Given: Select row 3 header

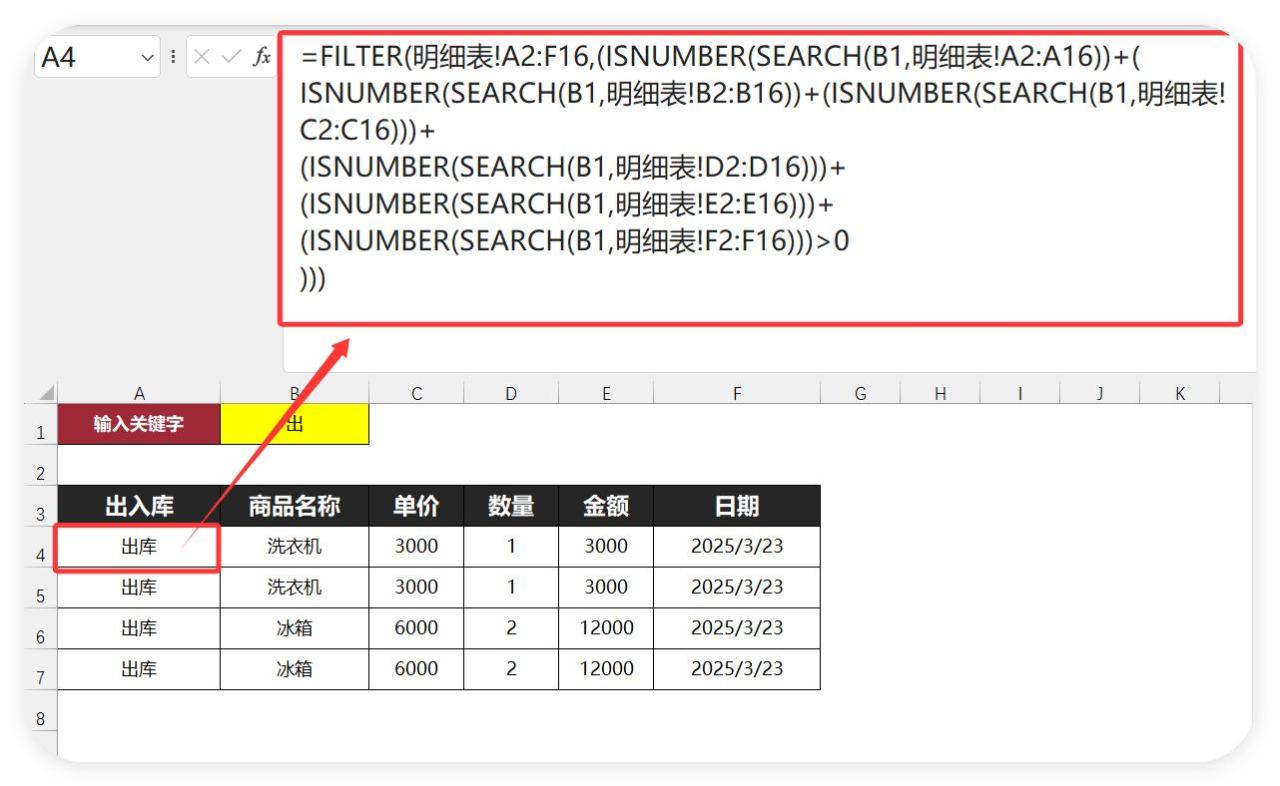Looking at the screenshot, I should point(42,506).
